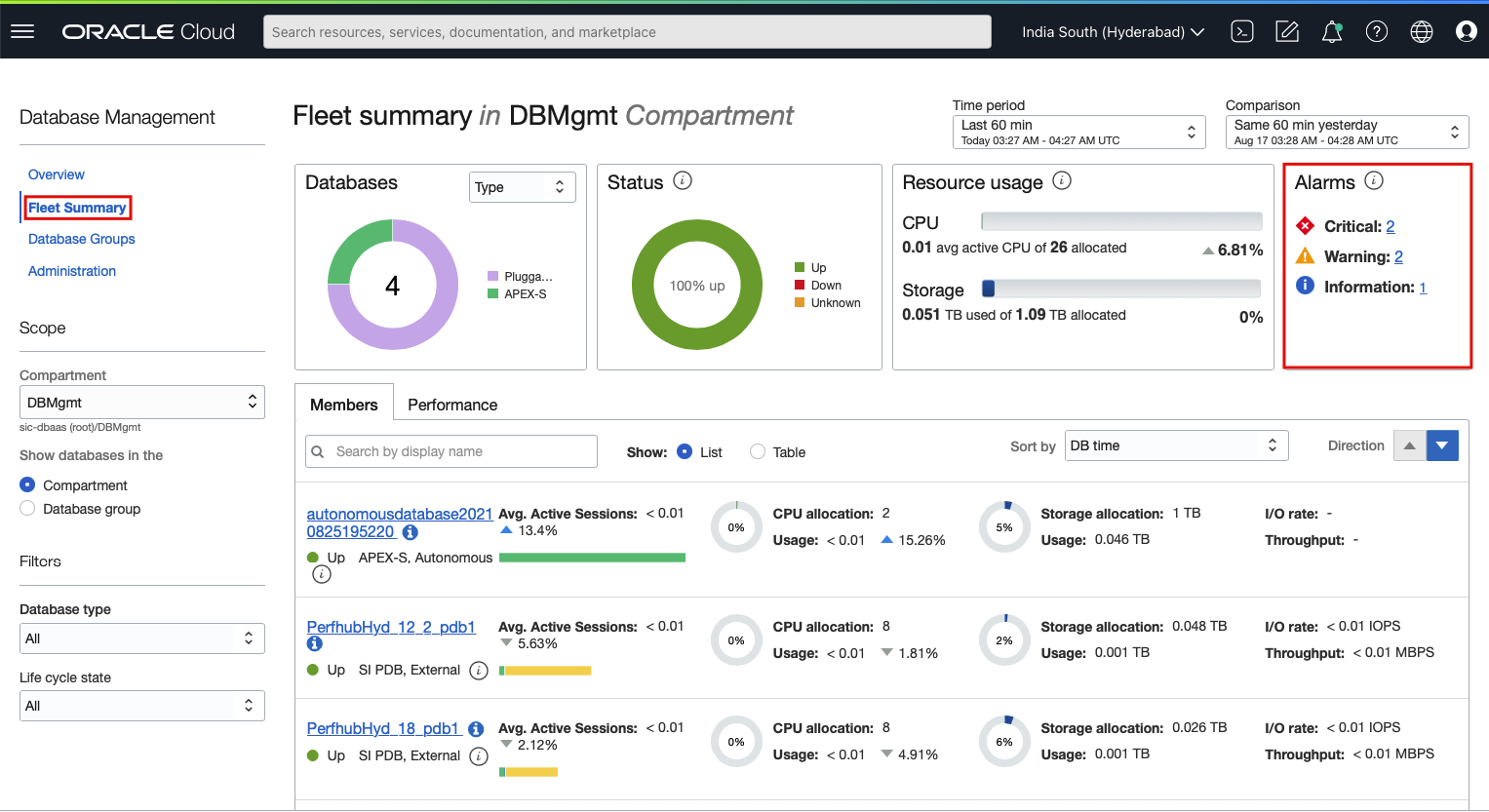Open the notifications bell
Image resolution: width=1489 pixels, height=812 pixels.
1332,30
